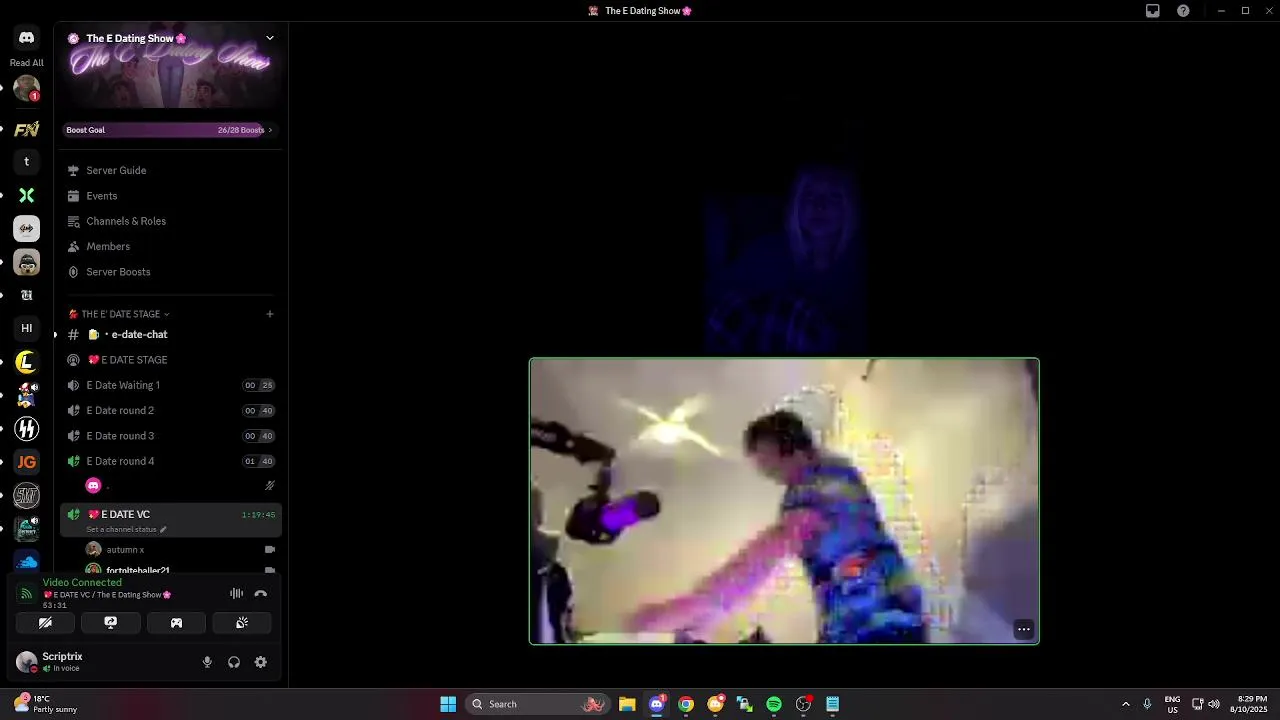Toggle microphone mute
The image size is (1280, 720).
tap(207, 662)
